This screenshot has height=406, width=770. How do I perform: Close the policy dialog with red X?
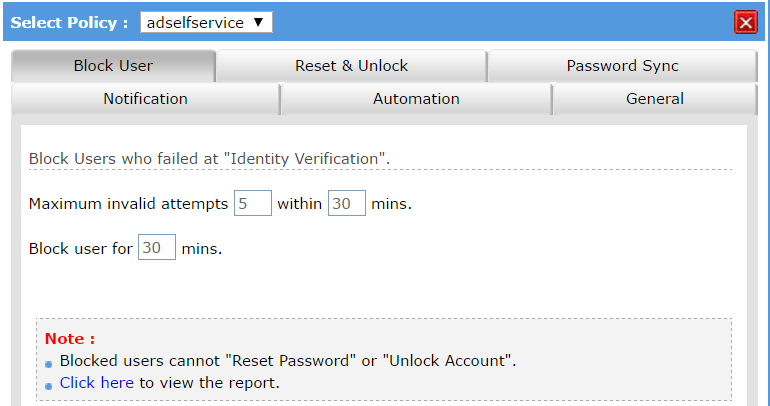click(x=745, y=22)
